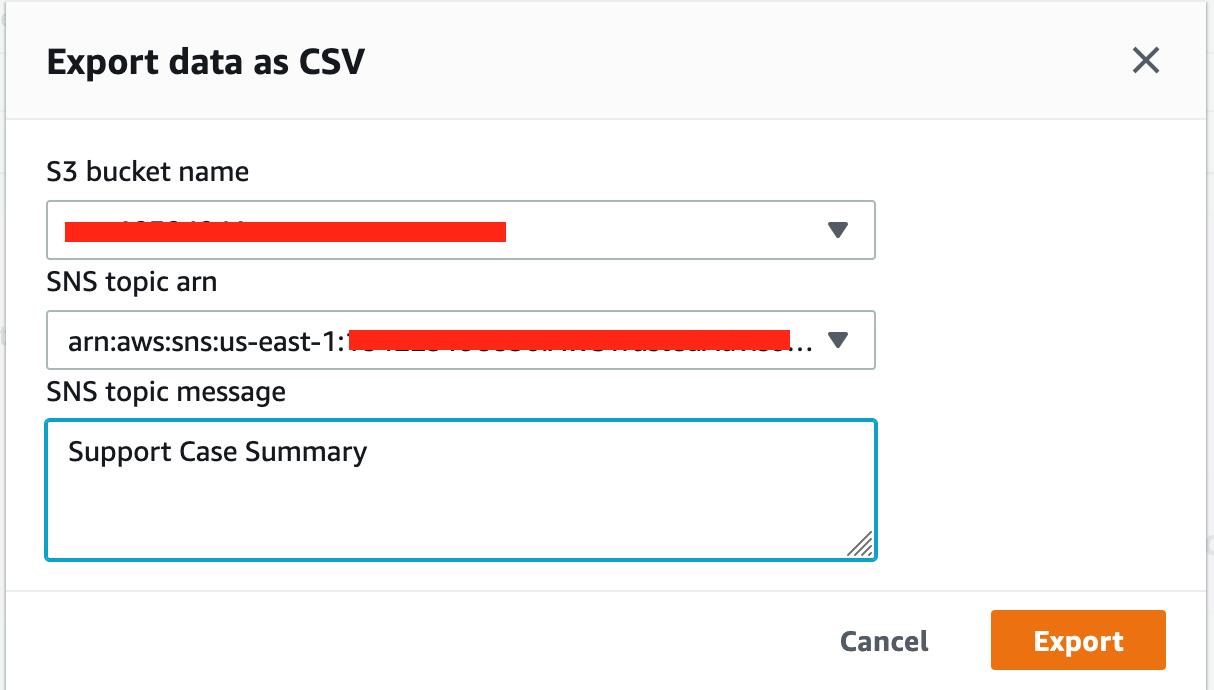Screen dimensions: 1214x690
Task: Click the SNS topic arn dropdown arrow
Action: click(x=838, y=340)
